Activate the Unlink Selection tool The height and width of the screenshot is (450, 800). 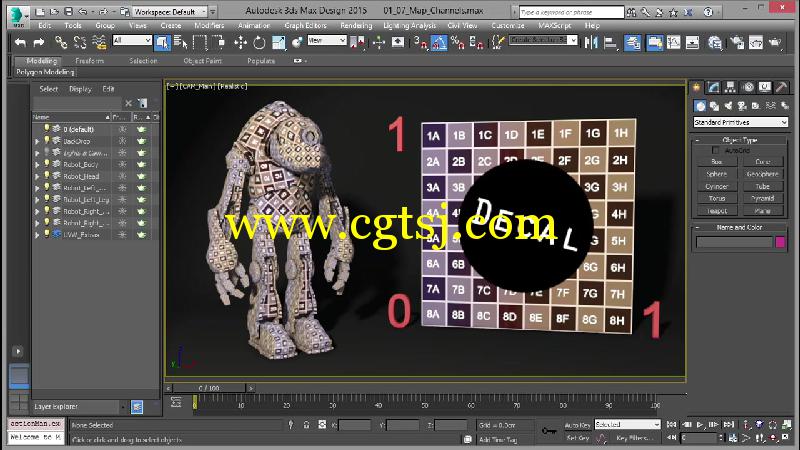(80, 43)
